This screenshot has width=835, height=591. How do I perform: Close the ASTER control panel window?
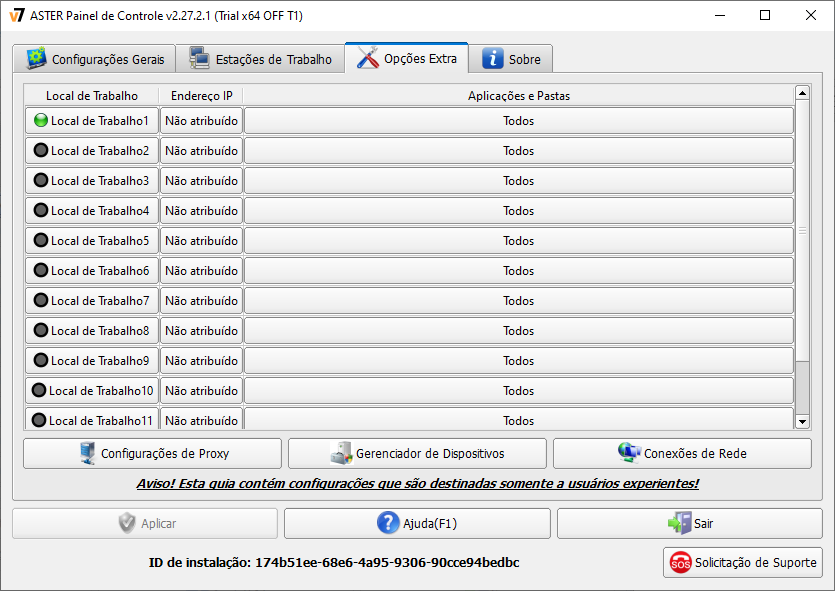coord(811,15)
